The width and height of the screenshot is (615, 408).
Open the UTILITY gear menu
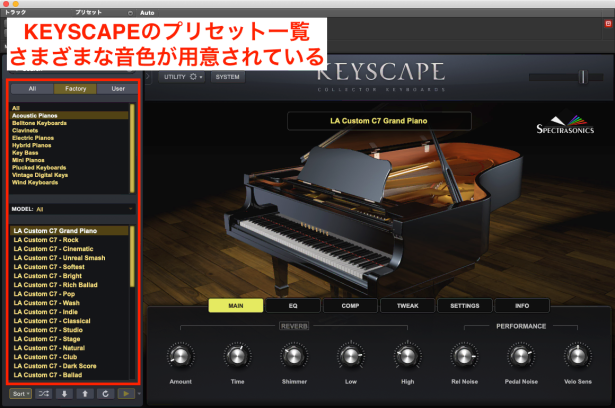[183, 77]
